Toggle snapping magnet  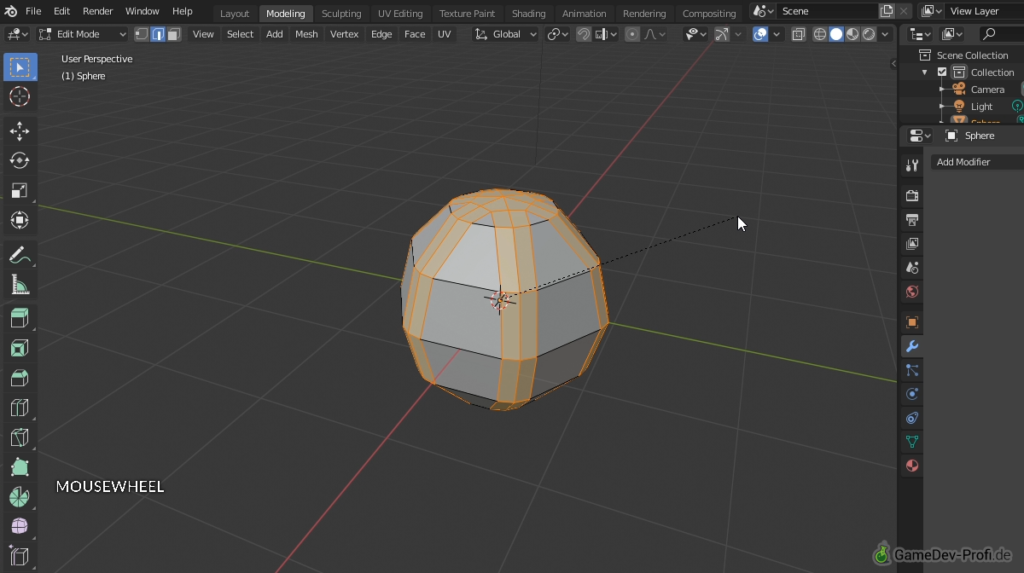coord(583,34)
